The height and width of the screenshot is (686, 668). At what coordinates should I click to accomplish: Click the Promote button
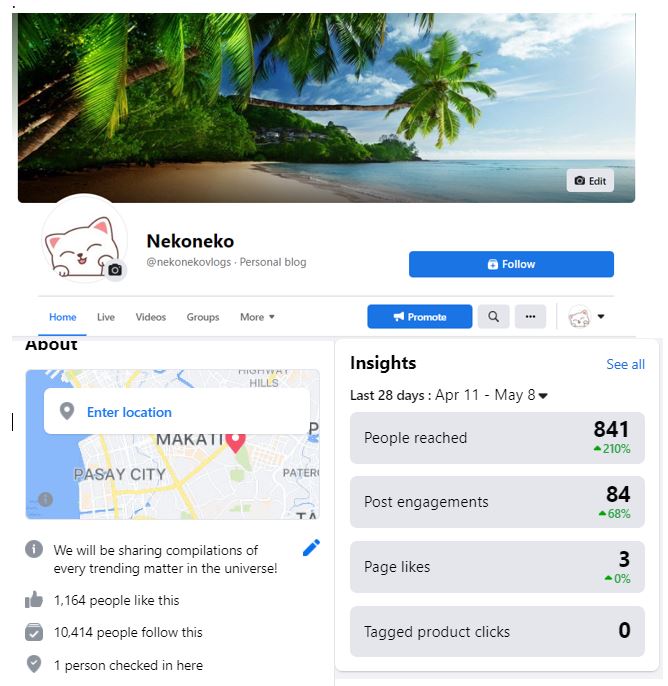[420, 317]
